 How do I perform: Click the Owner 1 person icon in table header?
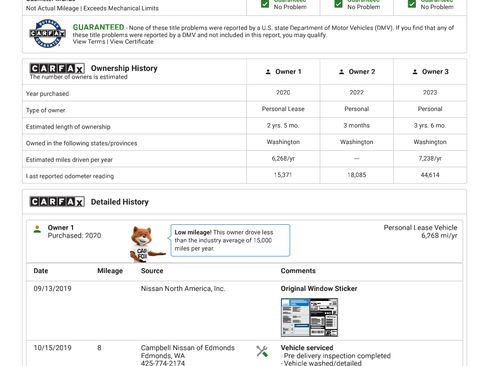(268, 72)
